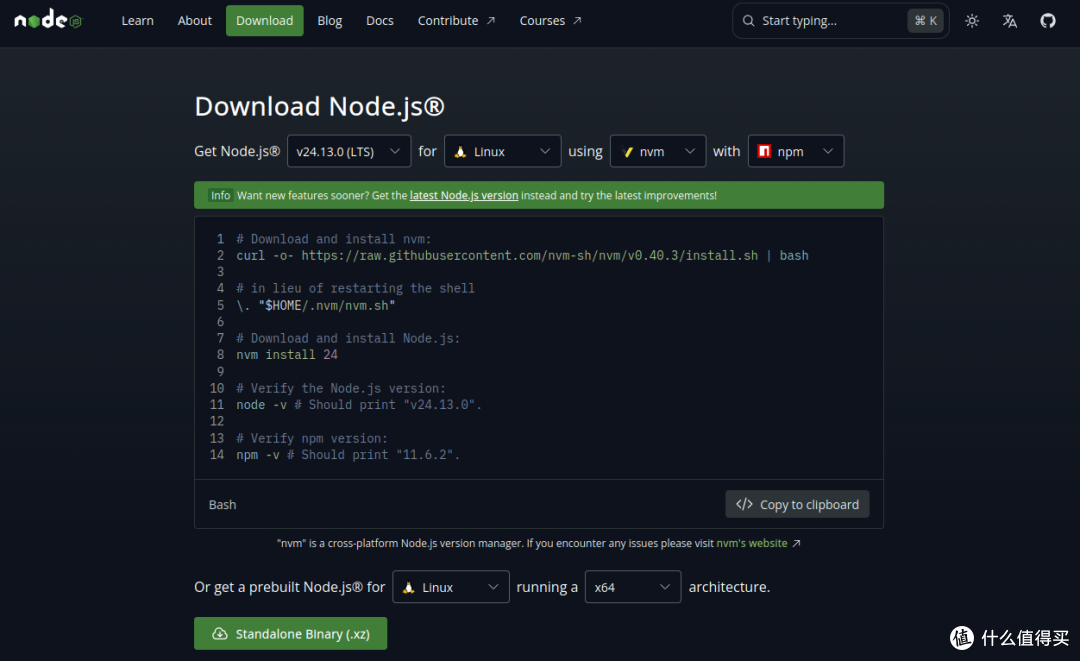Open the GitHub icon link
This screenshot has width=1080, height=661.
pyautogui.click(x=1048, y=21)
